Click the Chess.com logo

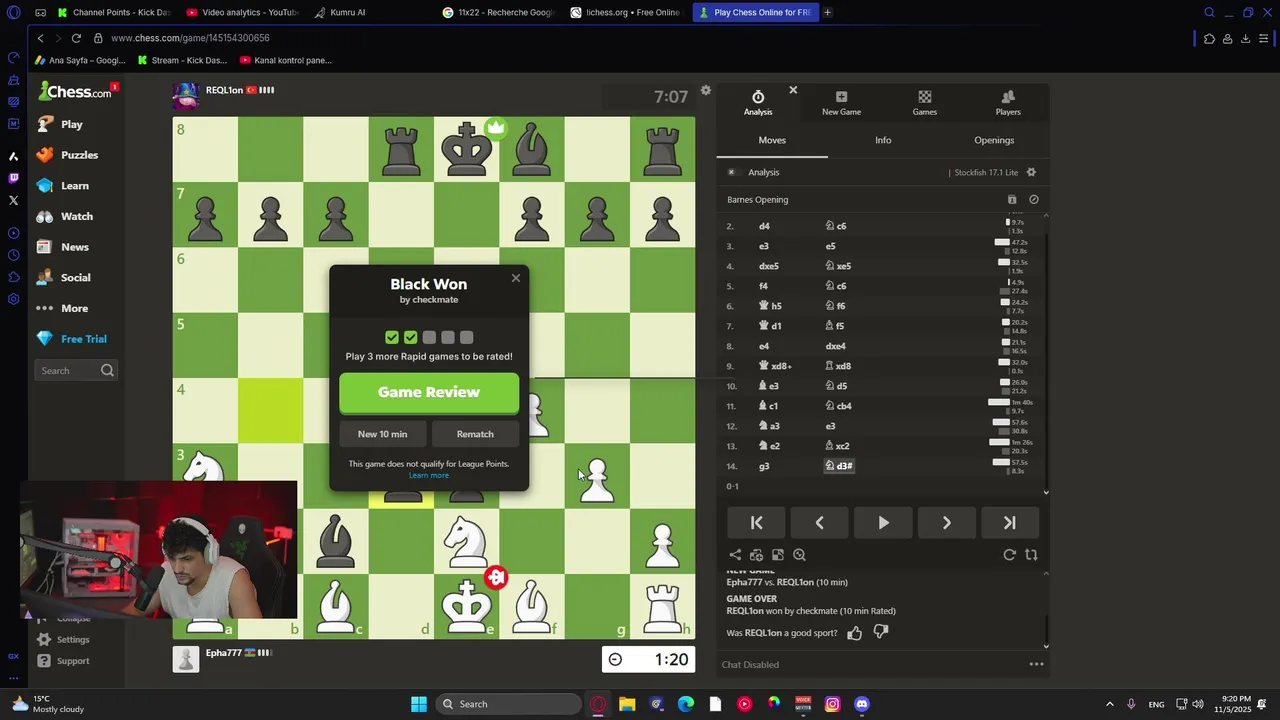point(75,92)
